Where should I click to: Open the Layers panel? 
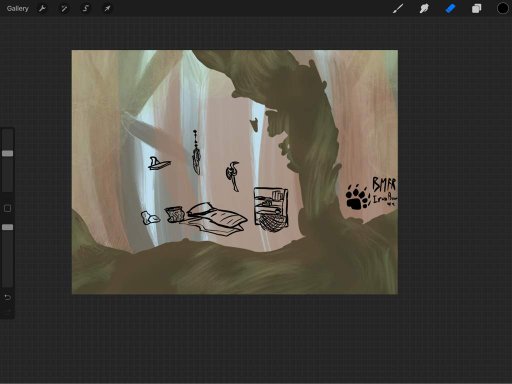[476, 8]
